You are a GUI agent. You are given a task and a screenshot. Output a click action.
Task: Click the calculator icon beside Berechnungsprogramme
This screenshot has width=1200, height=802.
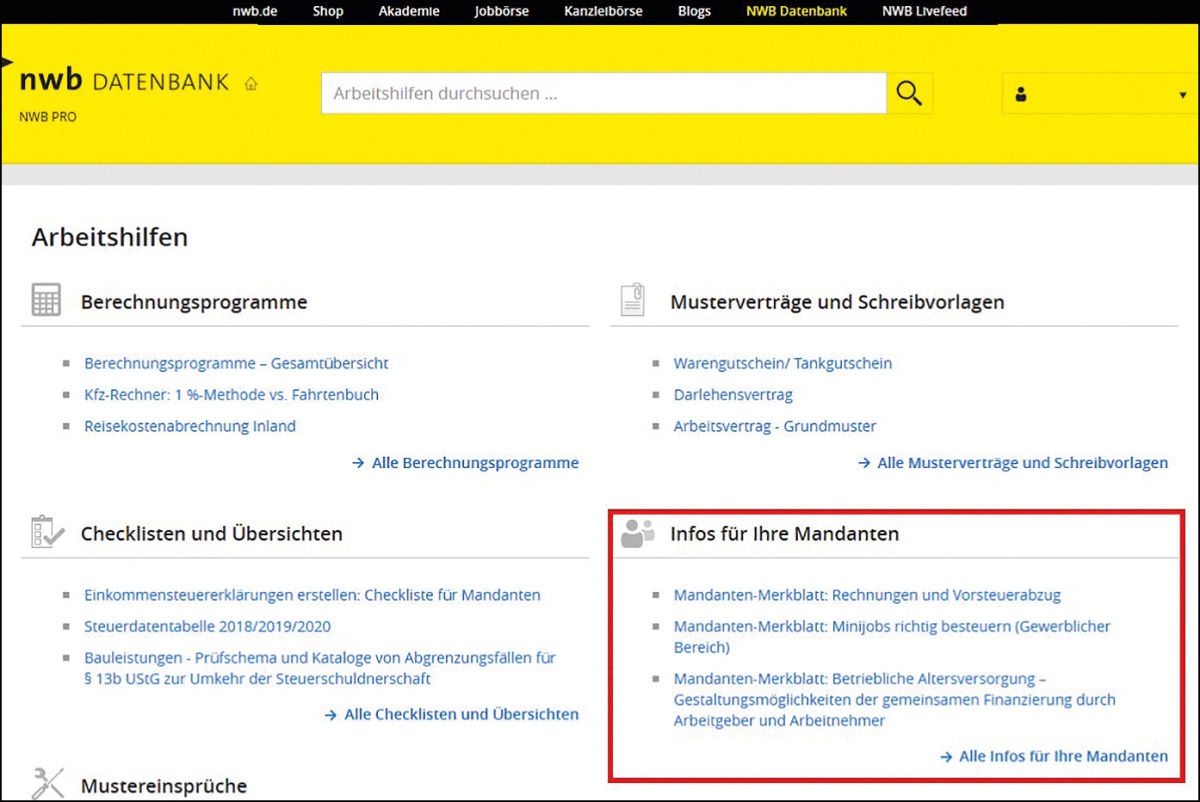click(46, 301)
